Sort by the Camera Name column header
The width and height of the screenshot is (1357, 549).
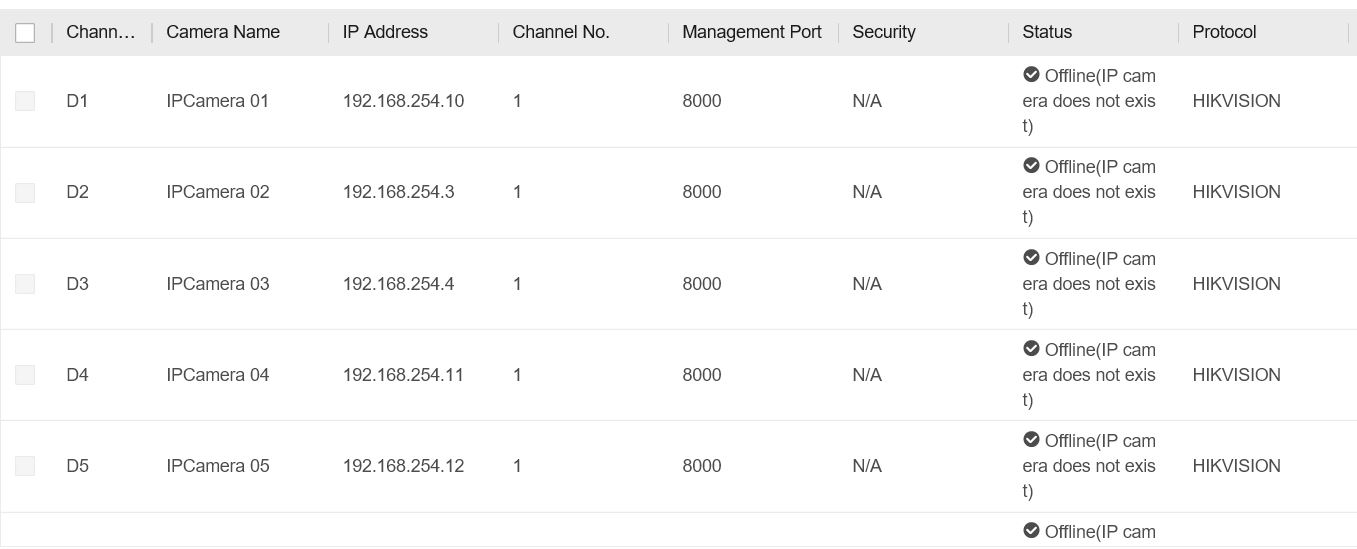(223, 32)
